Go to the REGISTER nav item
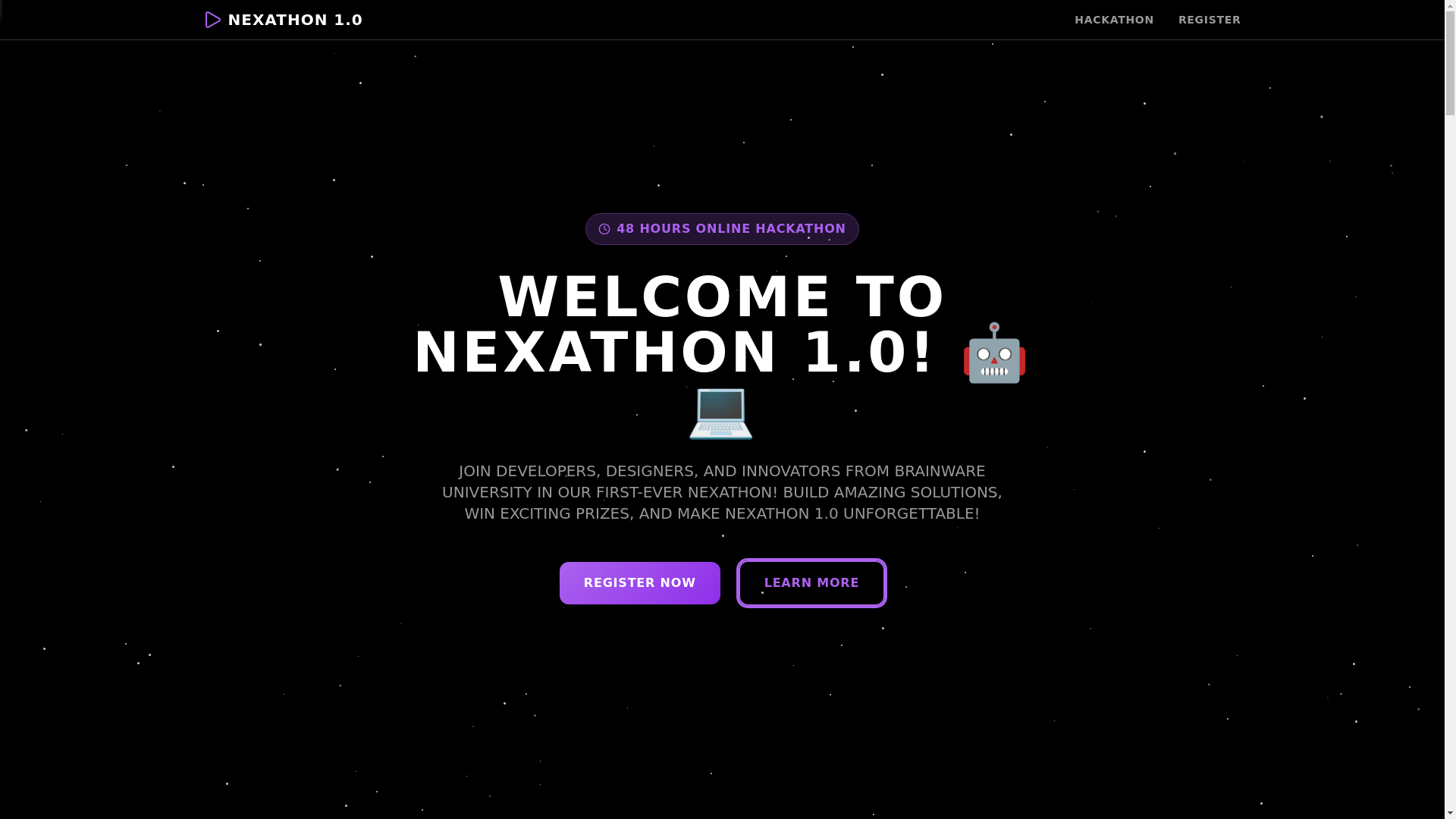This screenshot has height=819, width=1456. pos(1210,20)
